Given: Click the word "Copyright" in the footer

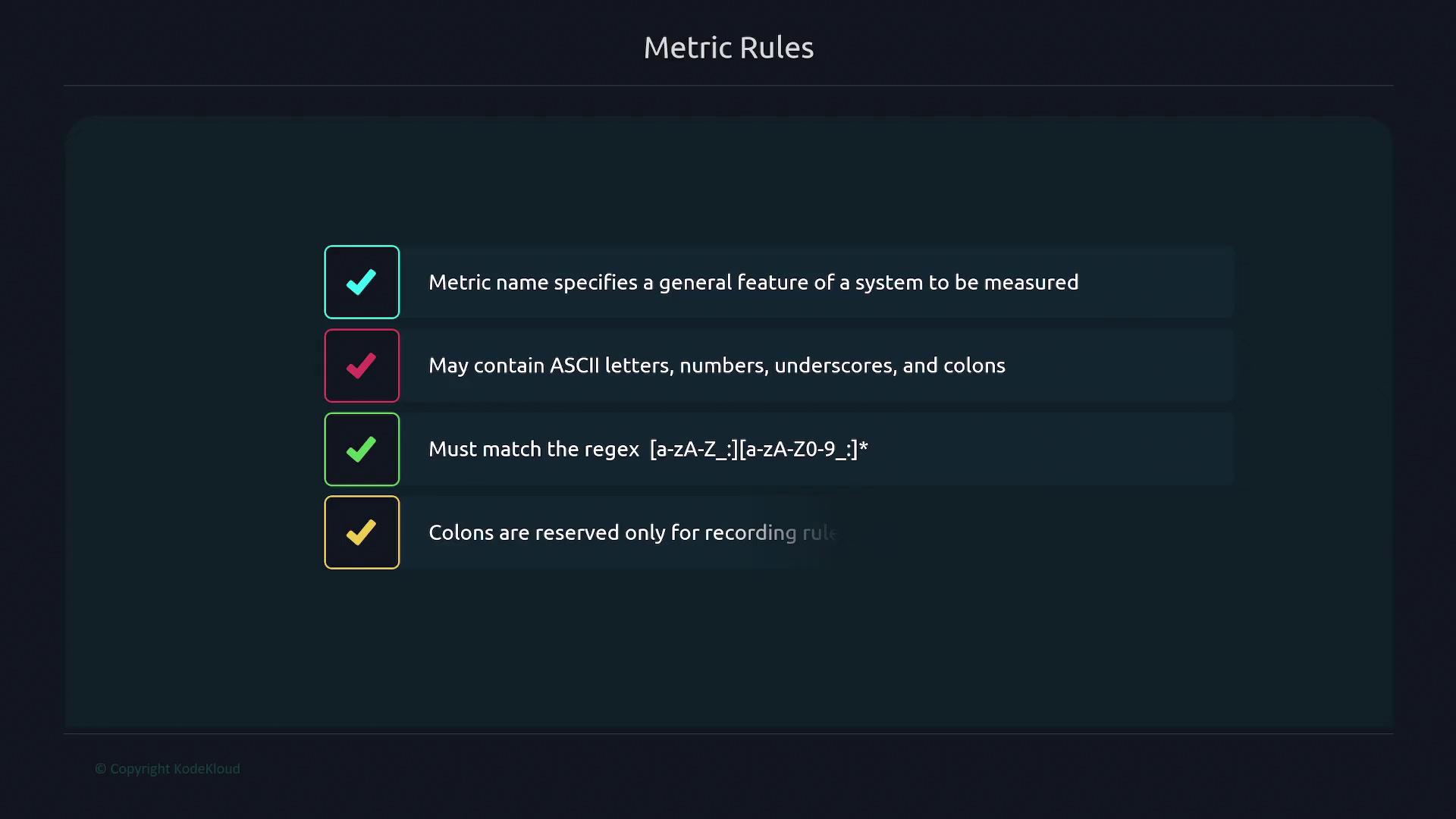Looking at the screenshot, I should click(140, 769).
